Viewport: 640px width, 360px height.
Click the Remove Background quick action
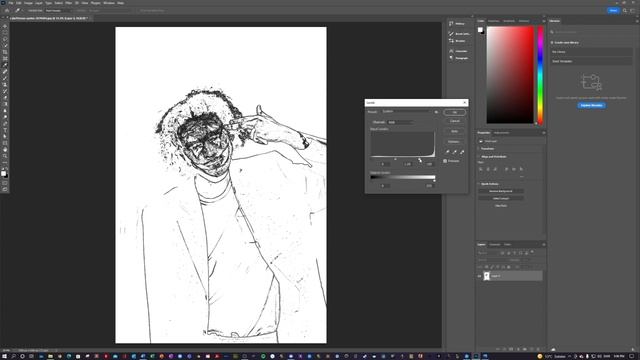pyautogui.click(x=501, y=191)
